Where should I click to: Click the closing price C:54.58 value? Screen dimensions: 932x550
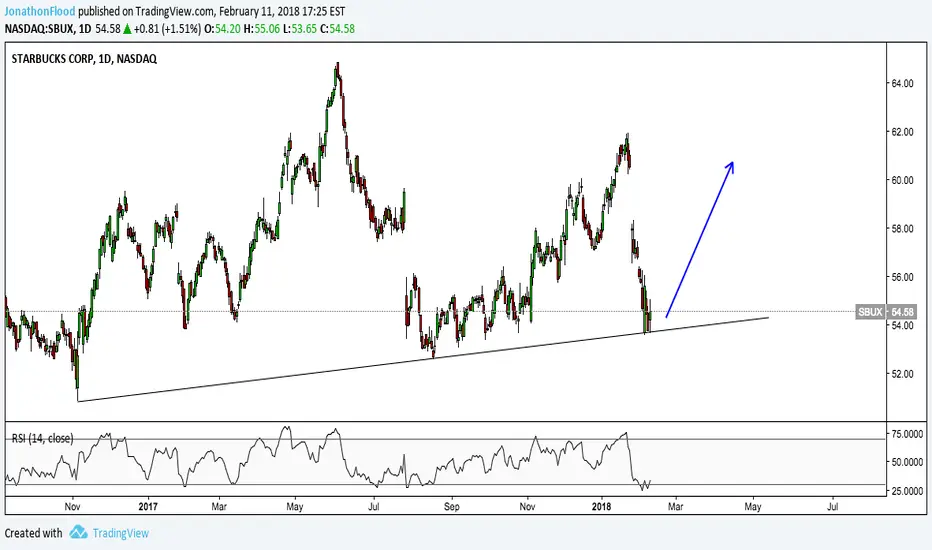point(337,29)
